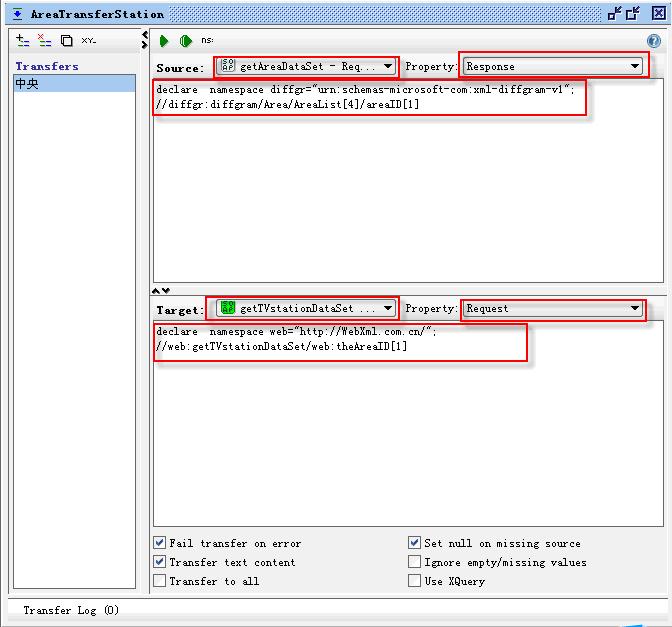Toggle Set null on missing source
This screenshot has width=672, height=627.
[x=414, y=543]
